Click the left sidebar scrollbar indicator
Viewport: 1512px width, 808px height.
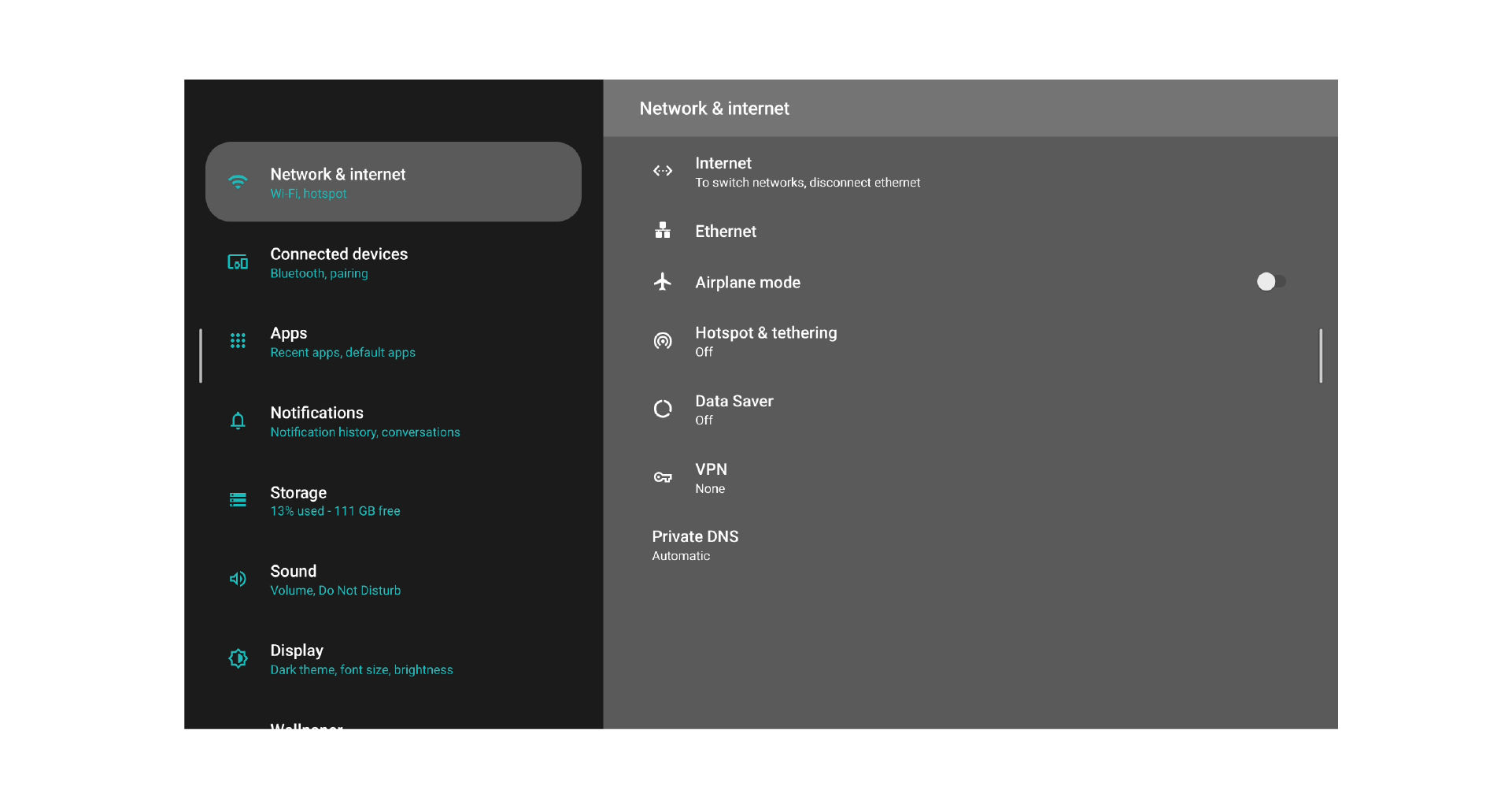pyautogui.click(x=201, y=355)
